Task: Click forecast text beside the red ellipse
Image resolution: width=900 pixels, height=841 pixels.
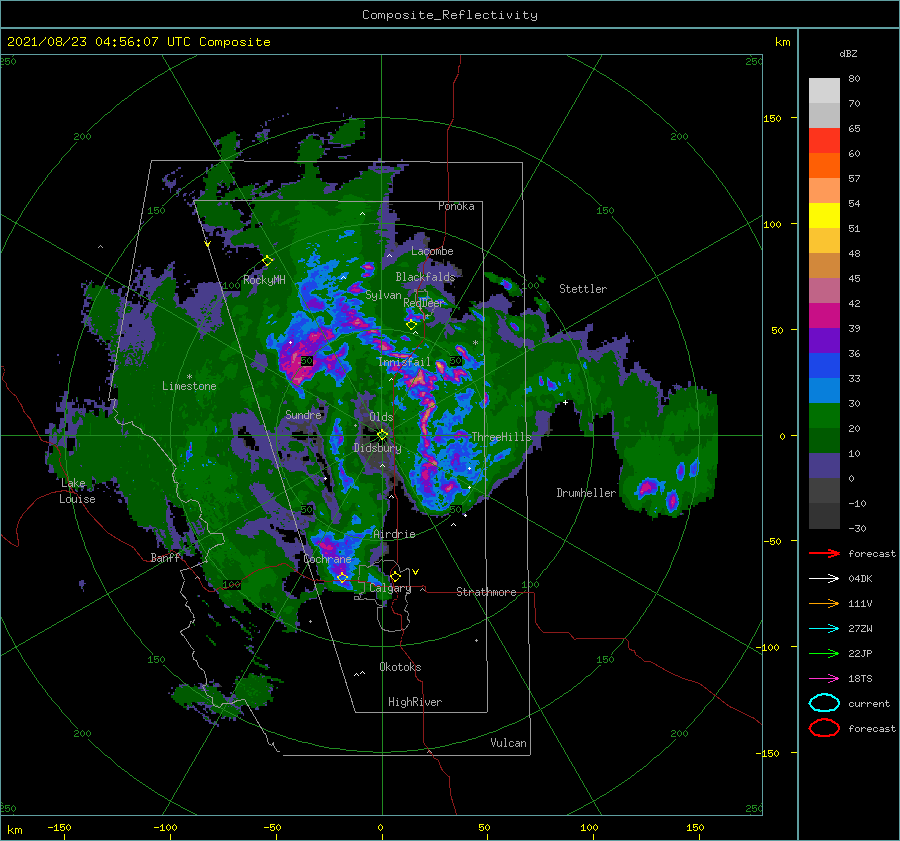Action: 872,728
